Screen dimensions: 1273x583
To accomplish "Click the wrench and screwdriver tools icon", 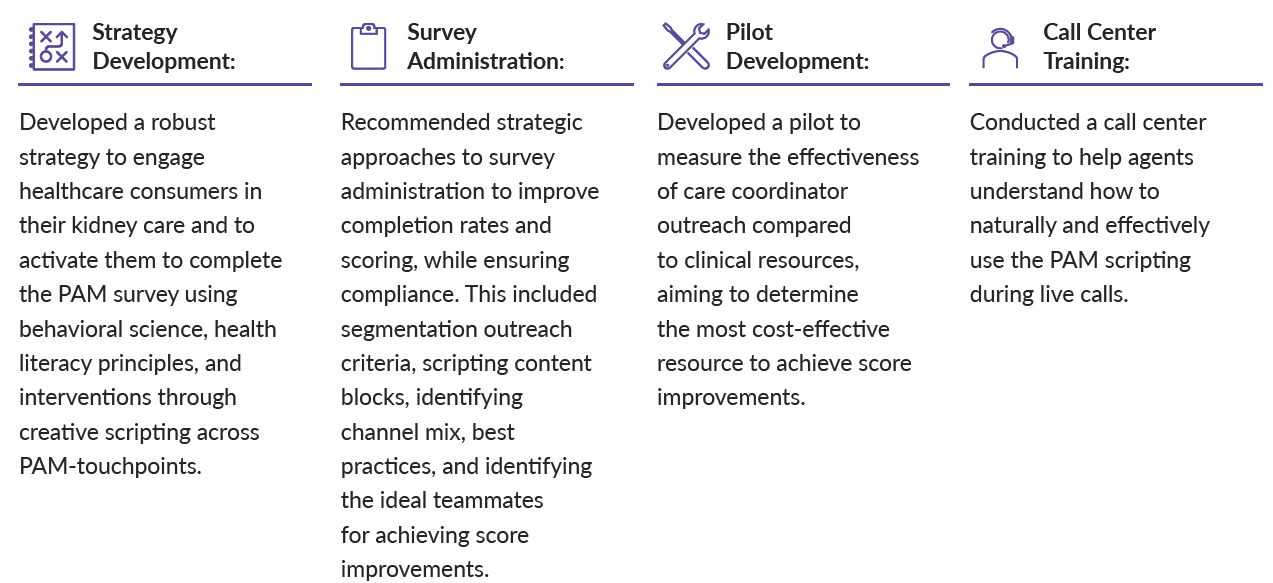I will pyautogui.click(x=686, y=46).
